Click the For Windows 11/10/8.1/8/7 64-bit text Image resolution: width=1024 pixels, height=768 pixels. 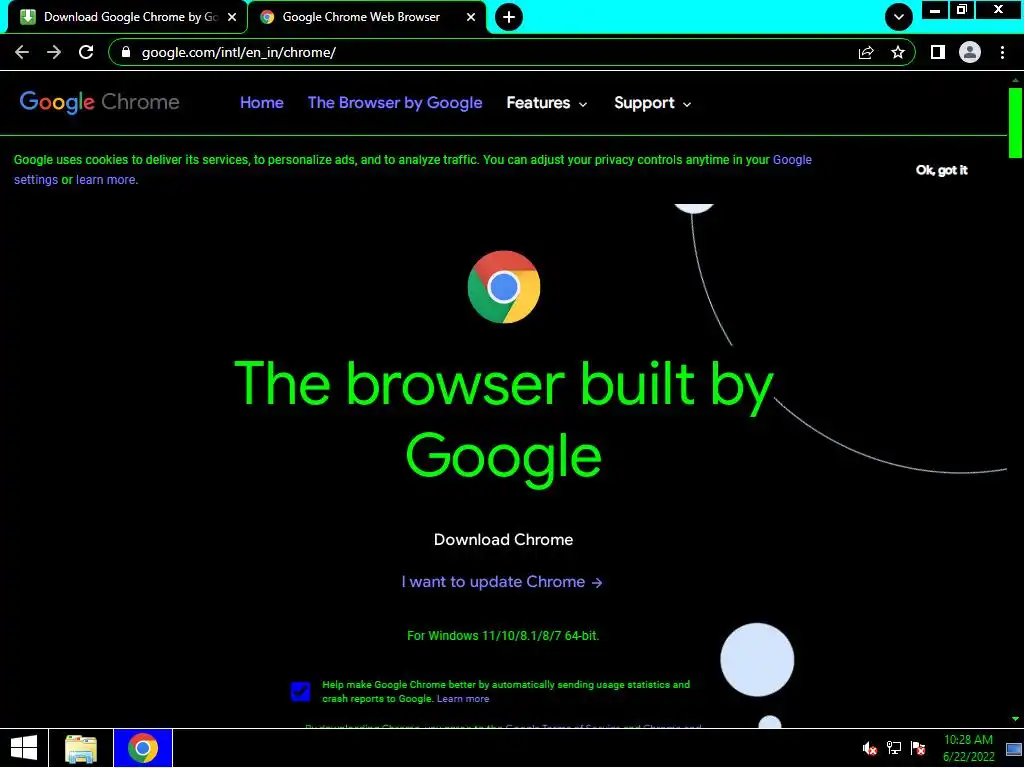503,635
